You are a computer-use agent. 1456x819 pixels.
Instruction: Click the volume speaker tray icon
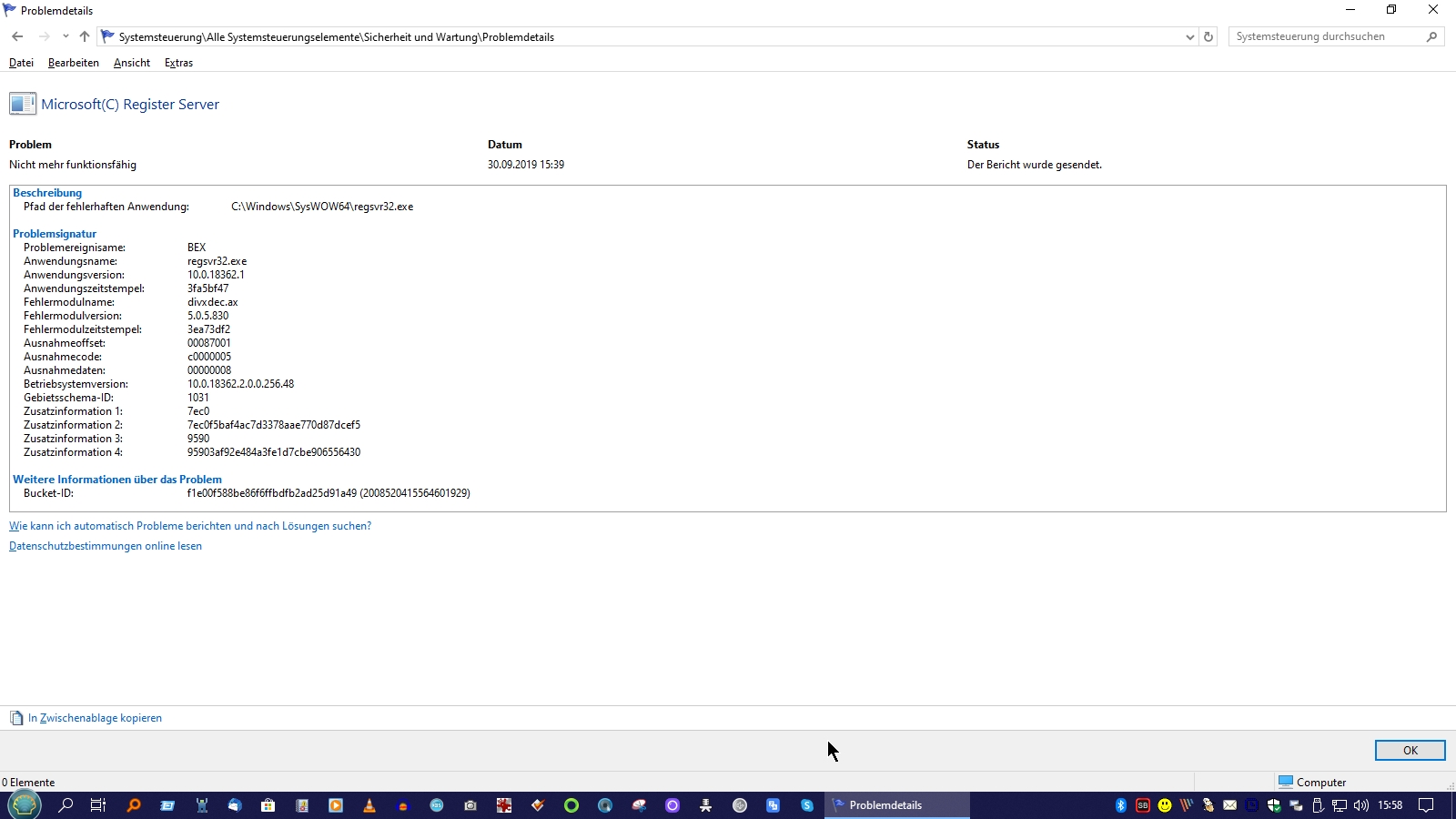pyautogui.click(x=1361, y=805)
